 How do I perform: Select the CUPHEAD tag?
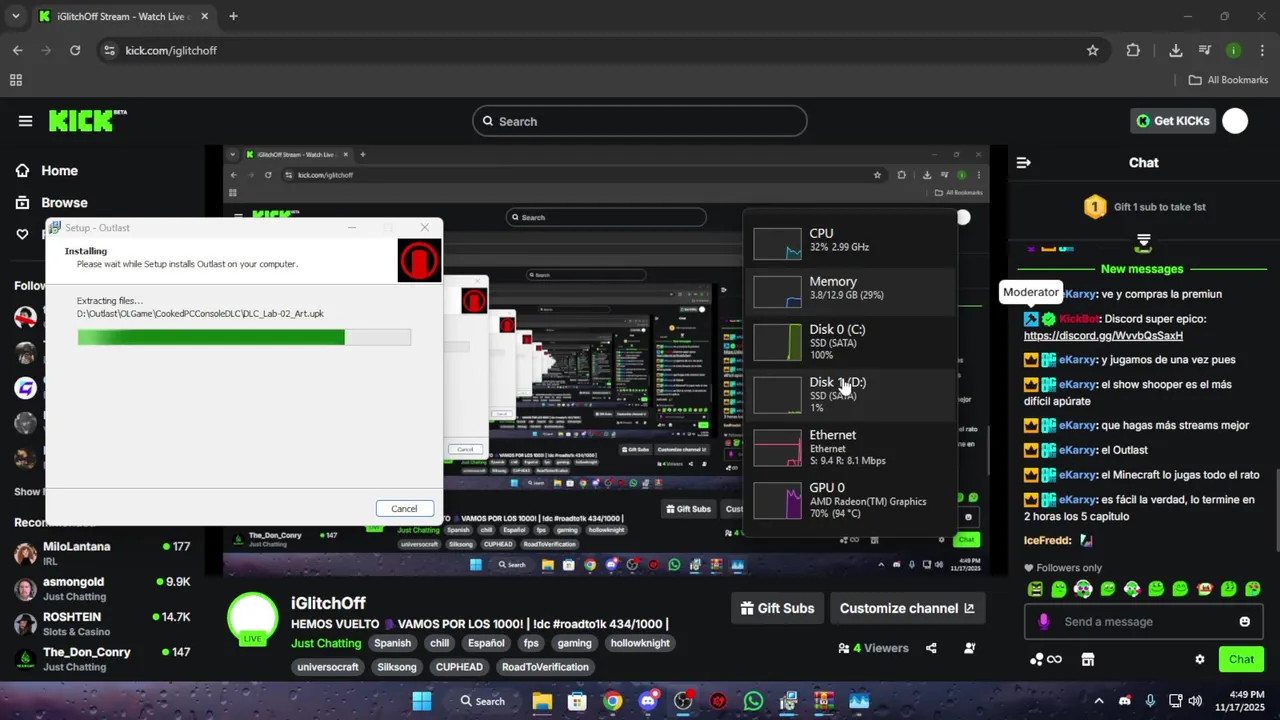pyautogui.click(x=459, y=667)
